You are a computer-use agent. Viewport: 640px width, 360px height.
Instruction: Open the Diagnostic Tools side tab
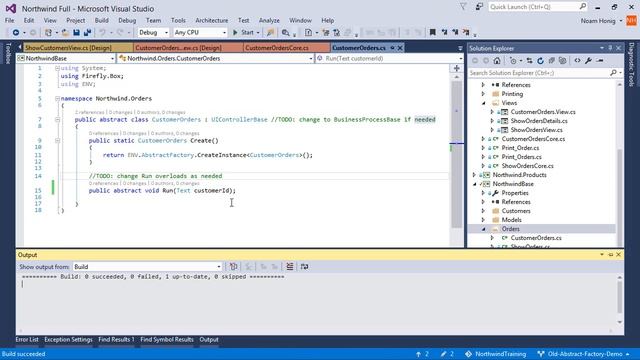632,64
